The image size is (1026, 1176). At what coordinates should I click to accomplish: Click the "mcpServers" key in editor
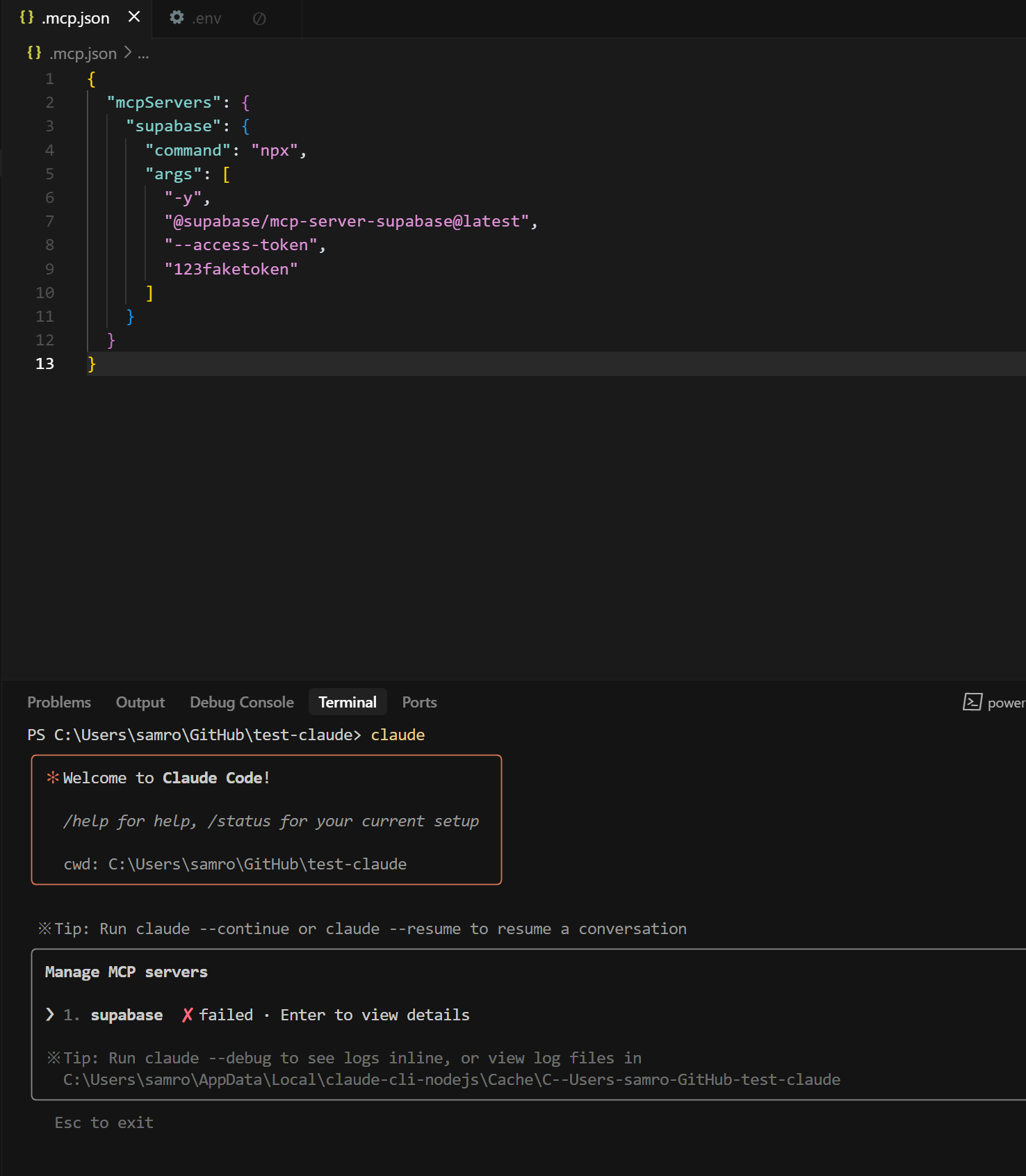(x=163, y=102)
